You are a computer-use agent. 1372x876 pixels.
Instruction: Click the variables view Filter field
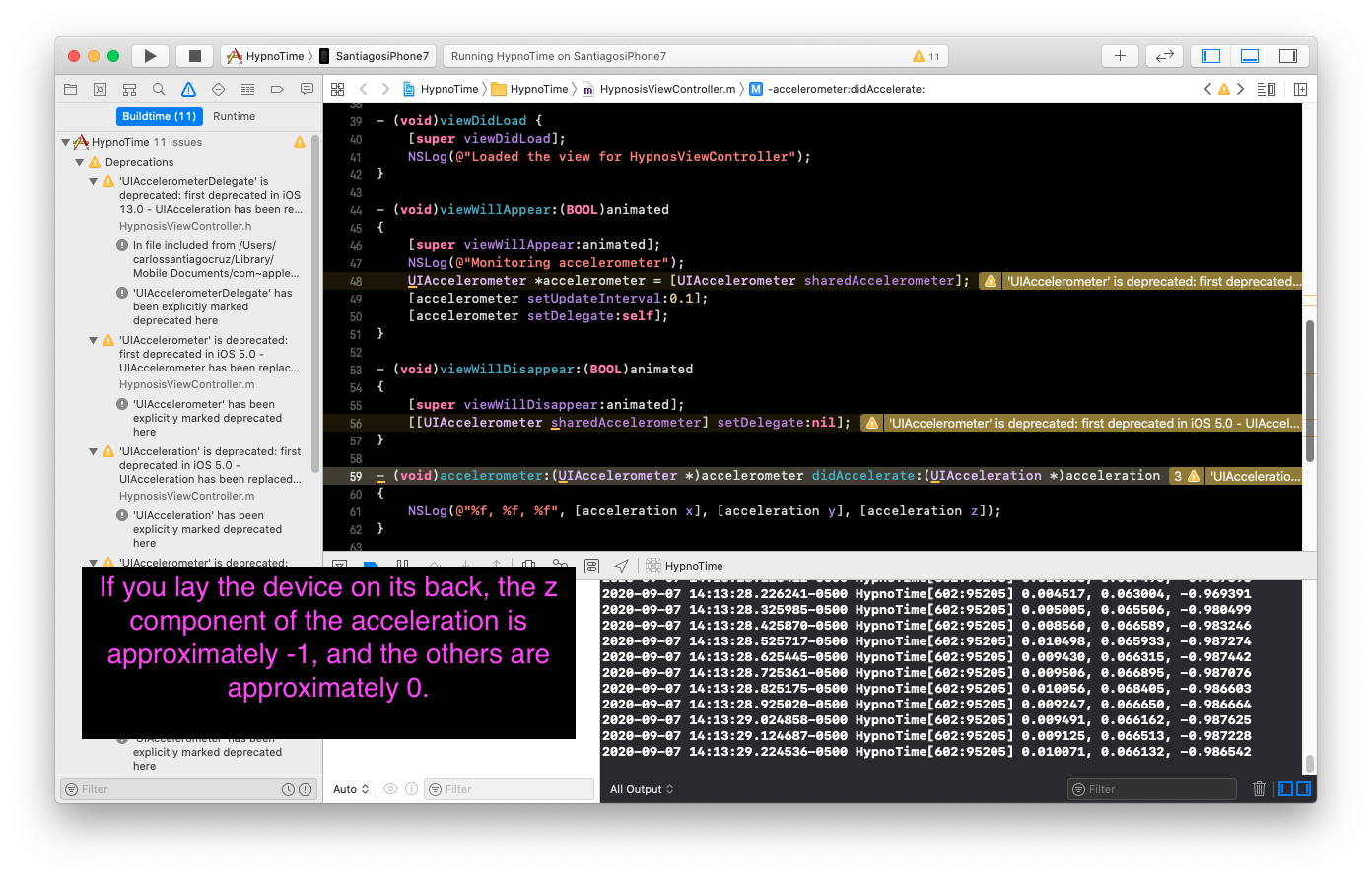509,789
